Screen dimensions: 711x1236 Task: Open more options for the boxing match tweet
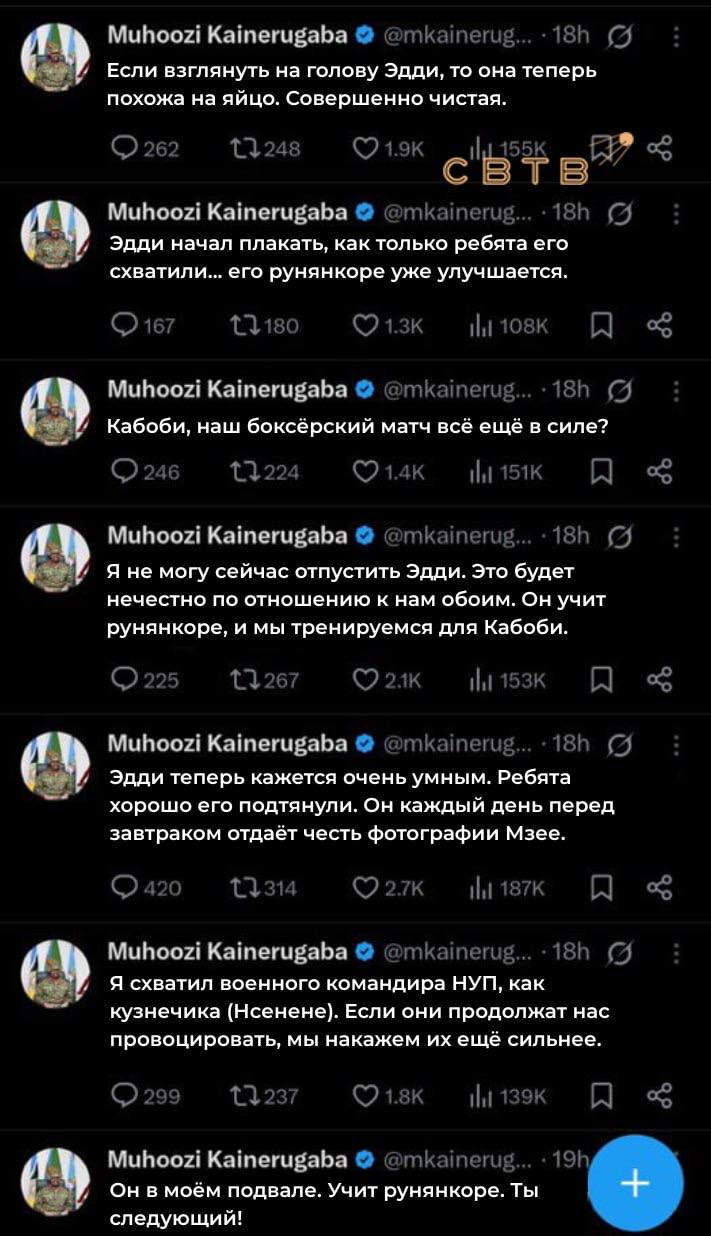[677, 390]
